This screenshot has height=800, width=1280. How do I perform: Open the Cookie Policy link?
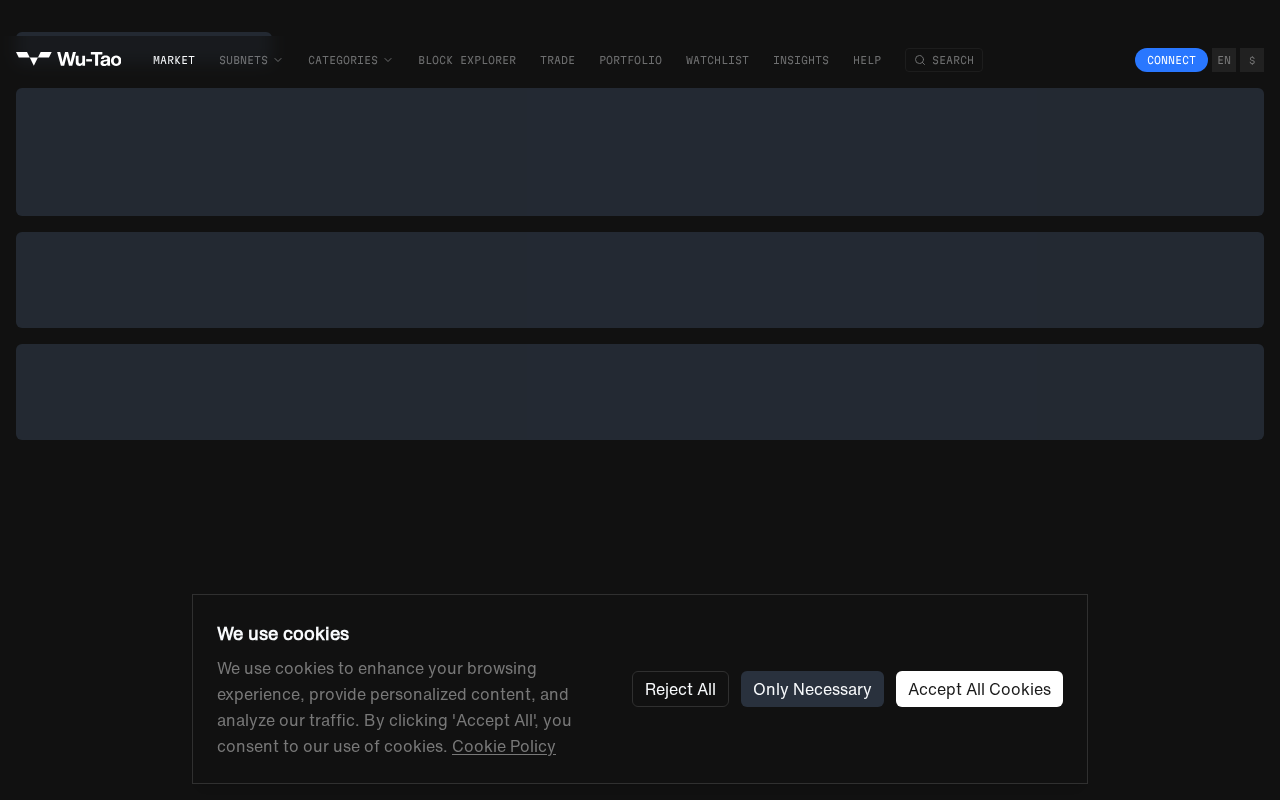(504, 746)
